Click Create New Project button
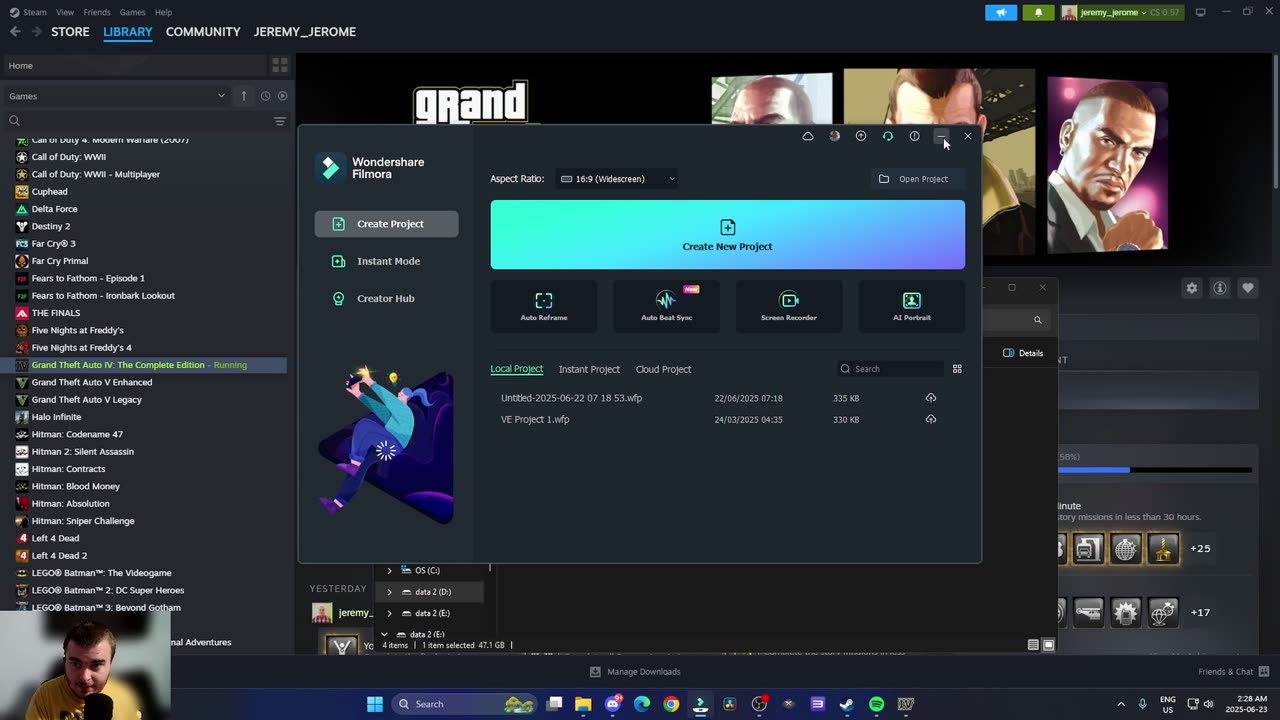Screen dimensions: 1280x720 point(728,235)
